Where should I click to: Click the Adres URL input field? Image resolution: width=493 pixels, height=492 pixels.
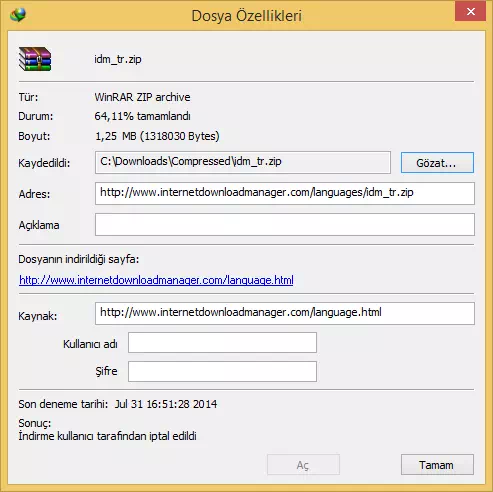point(285,193)
